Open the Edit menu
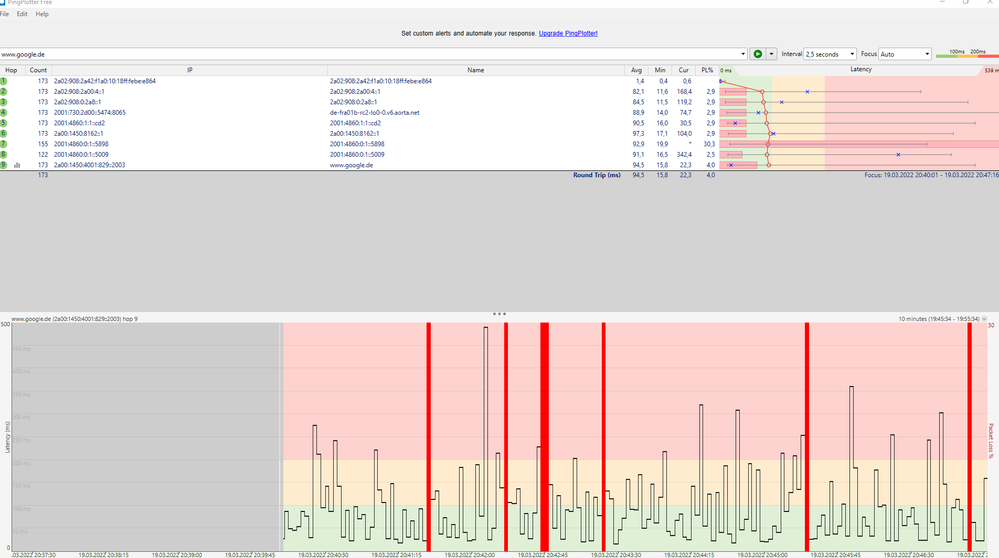 coord(22,14)
